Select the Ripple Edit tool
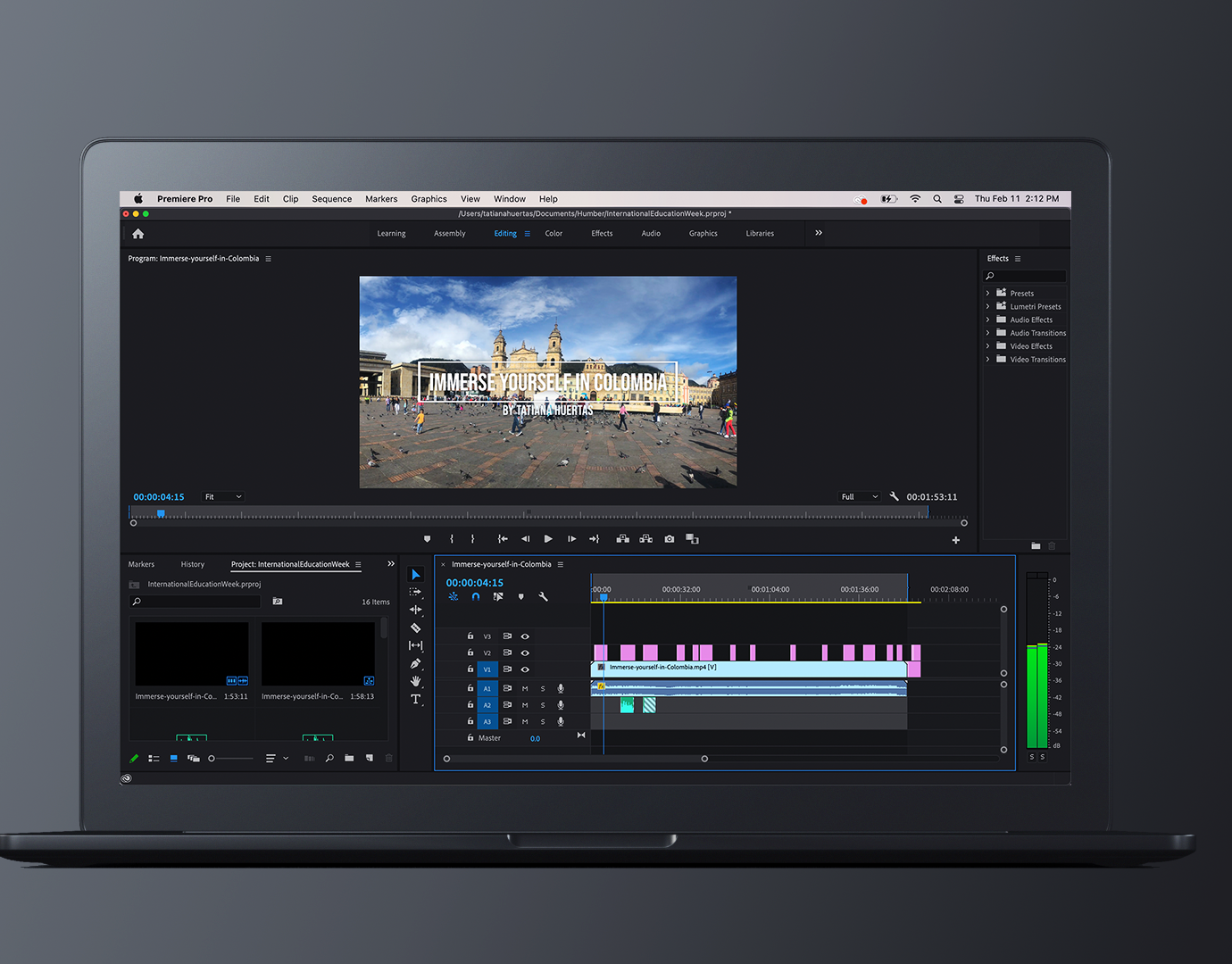 (x=415, y=610)
